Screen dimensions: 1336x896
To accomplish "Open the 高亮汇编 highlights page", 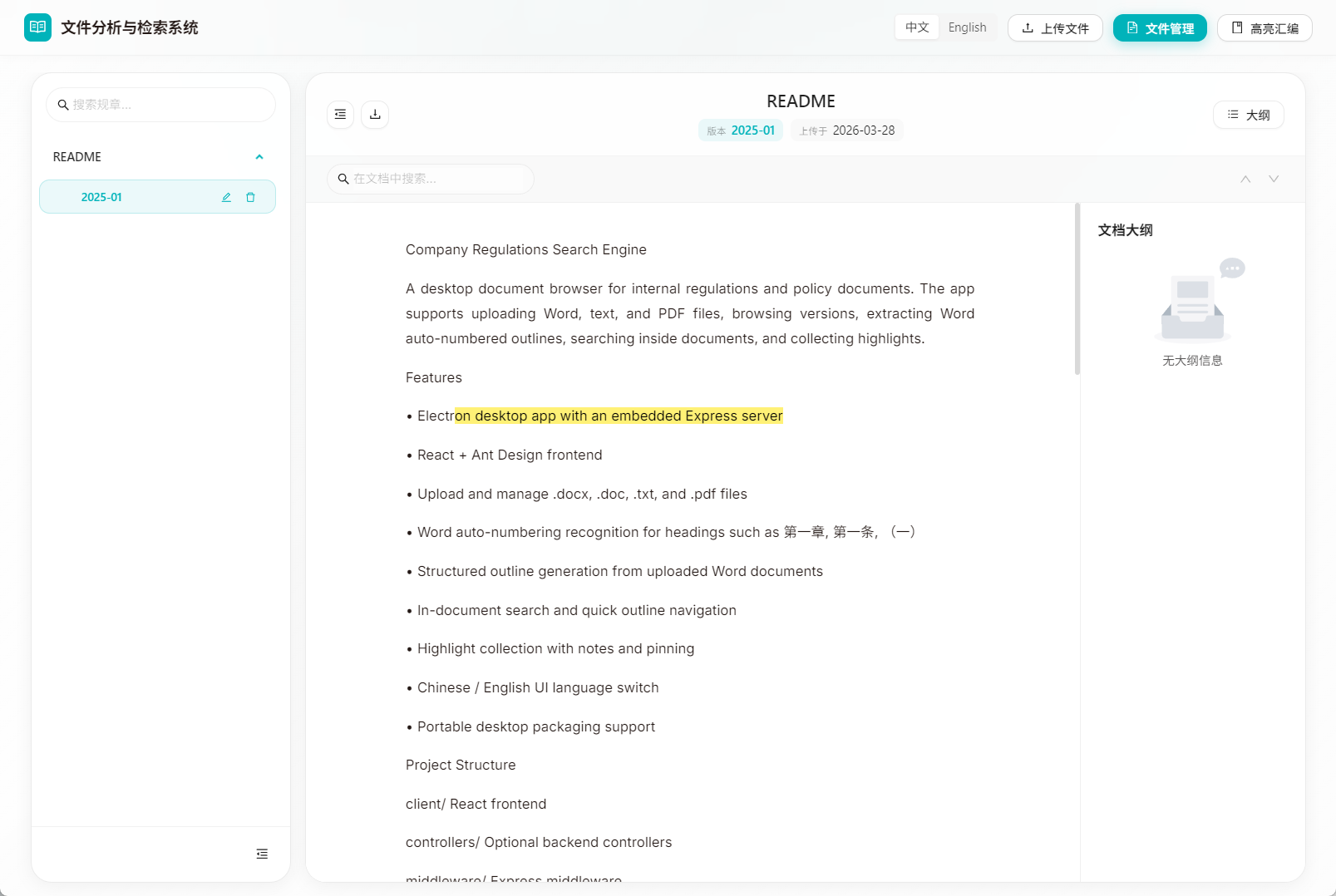I will (1265, 28).
